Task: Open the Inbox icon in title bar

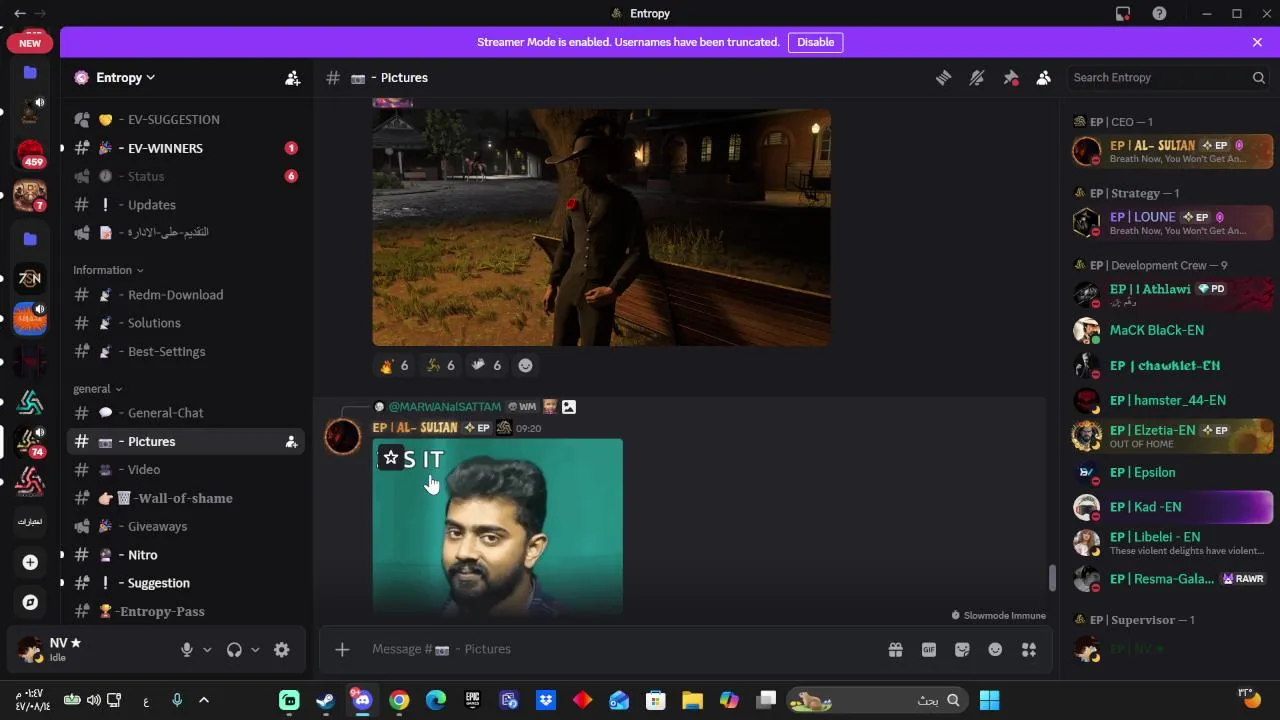Action: click(x=1123, y=13)
